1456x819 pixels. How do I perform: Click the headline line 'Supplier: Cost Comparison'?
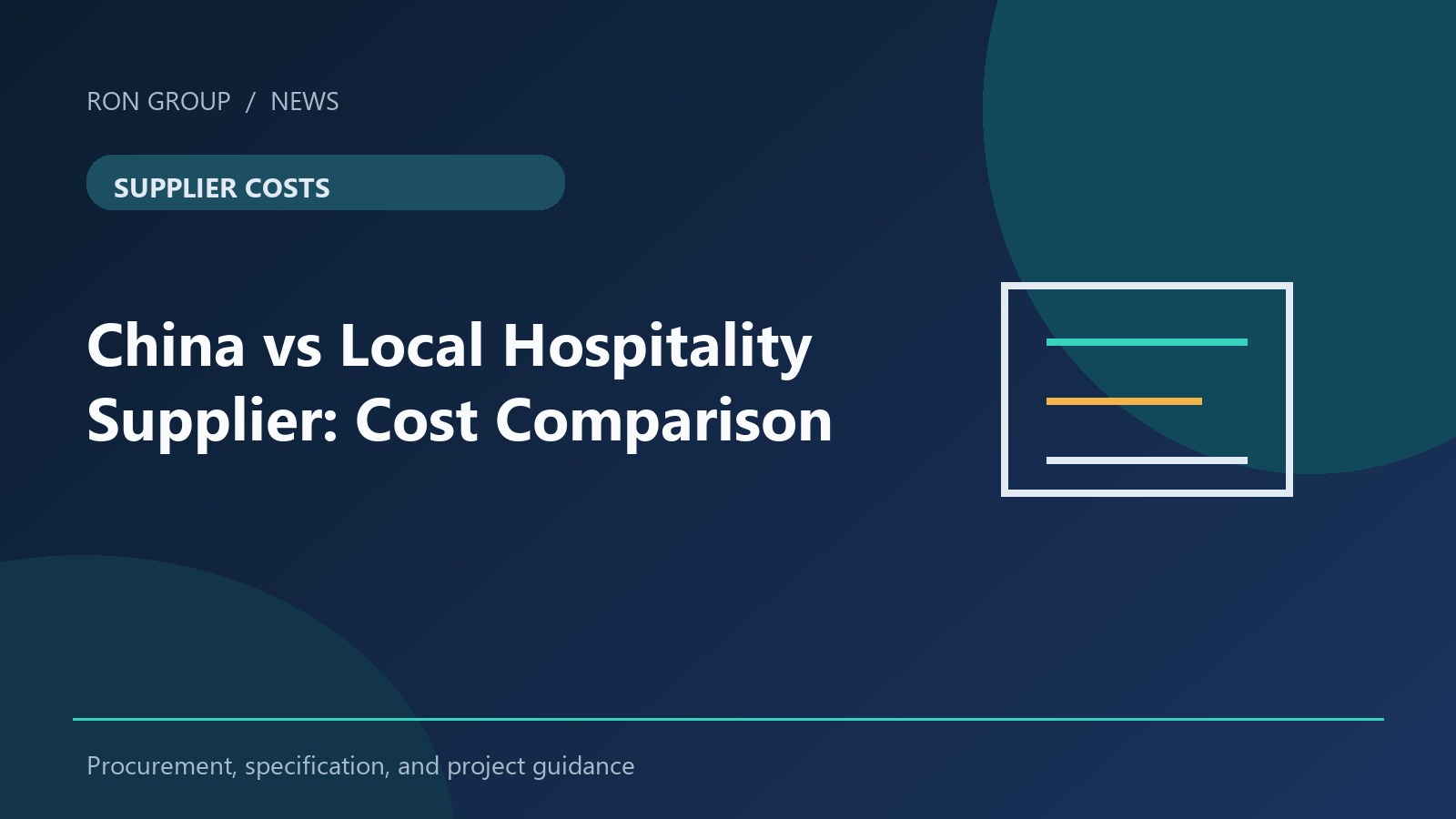pos(460,420)
